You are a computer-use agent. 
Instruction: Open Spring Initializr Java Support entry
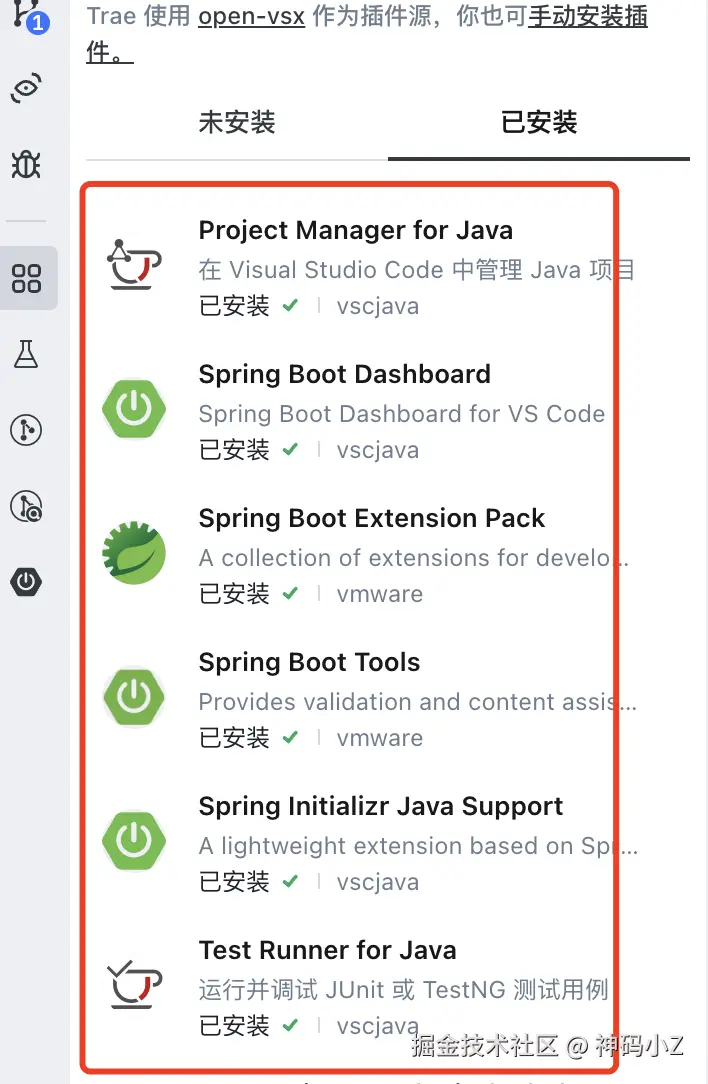381,806
